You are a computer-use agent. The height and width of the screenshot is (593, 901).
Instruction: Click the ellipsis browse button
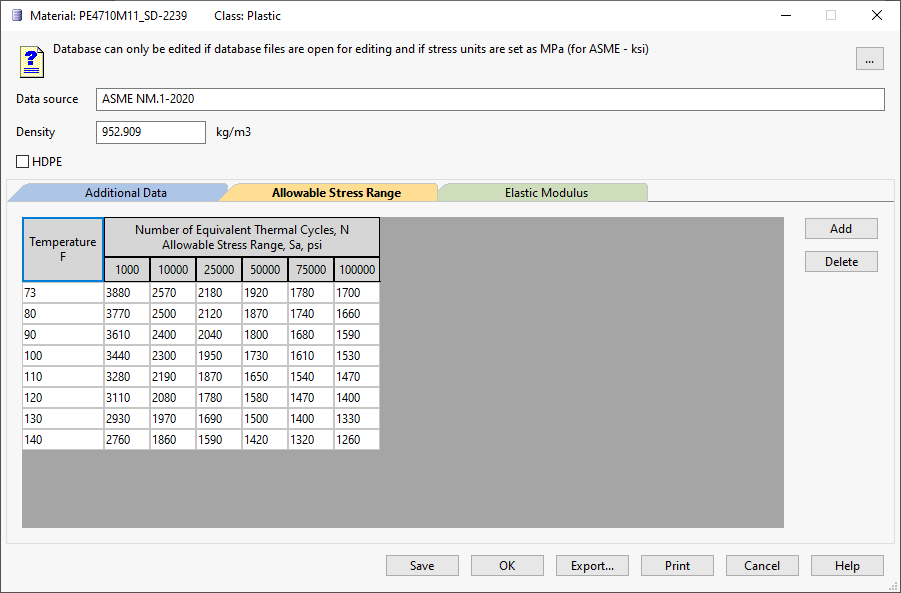tap(869, 60)
